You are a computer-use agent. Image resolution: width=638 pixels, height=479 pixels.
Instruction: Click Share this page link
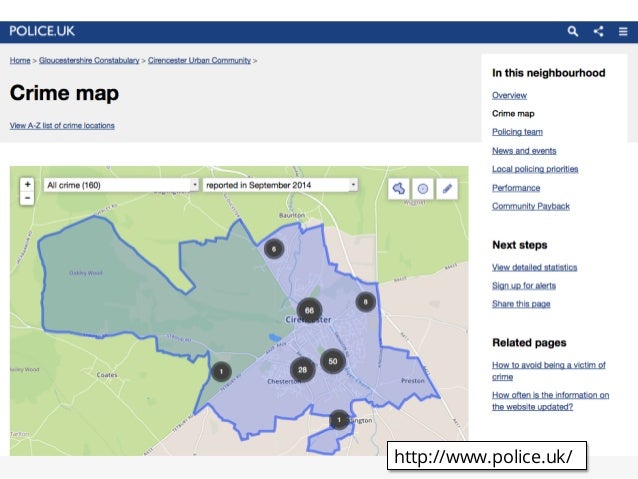tap(521, 304)
